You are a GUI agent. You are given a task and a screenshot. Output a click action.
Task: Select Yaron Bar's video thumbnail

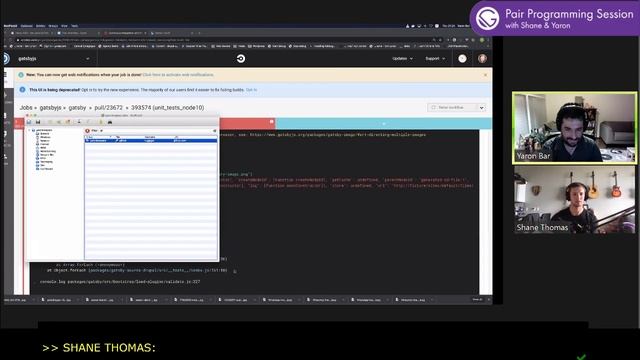click(x=574, y=128)
